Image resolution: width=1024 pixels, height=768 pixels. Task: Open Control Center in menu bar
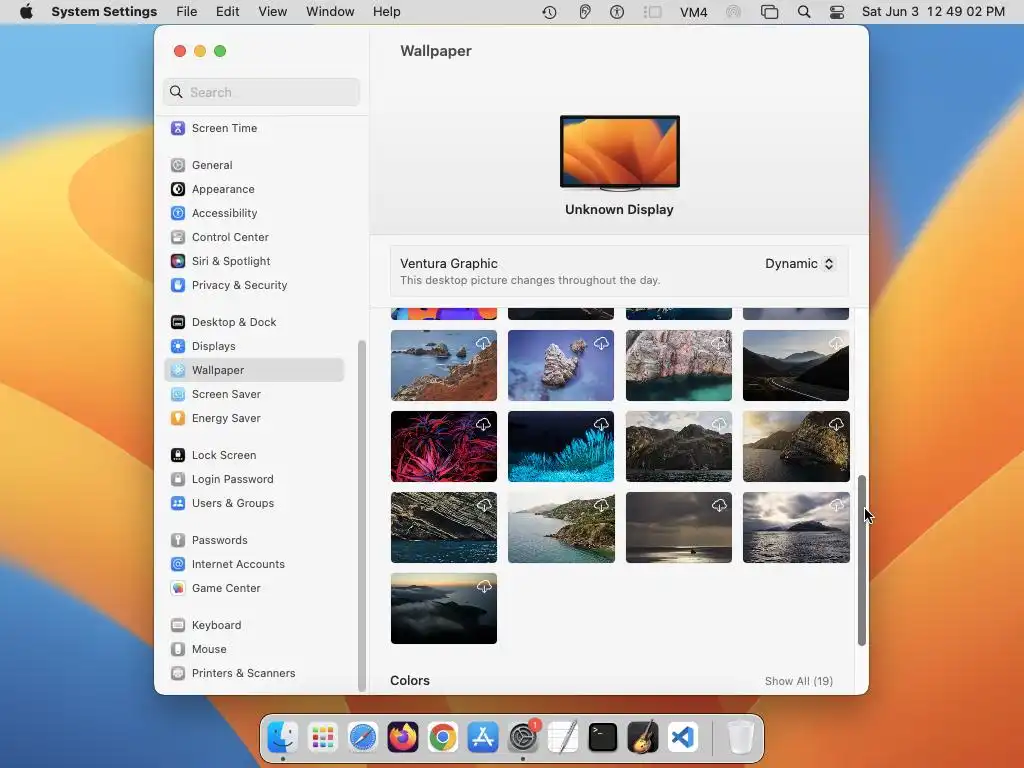pos(837,12)
